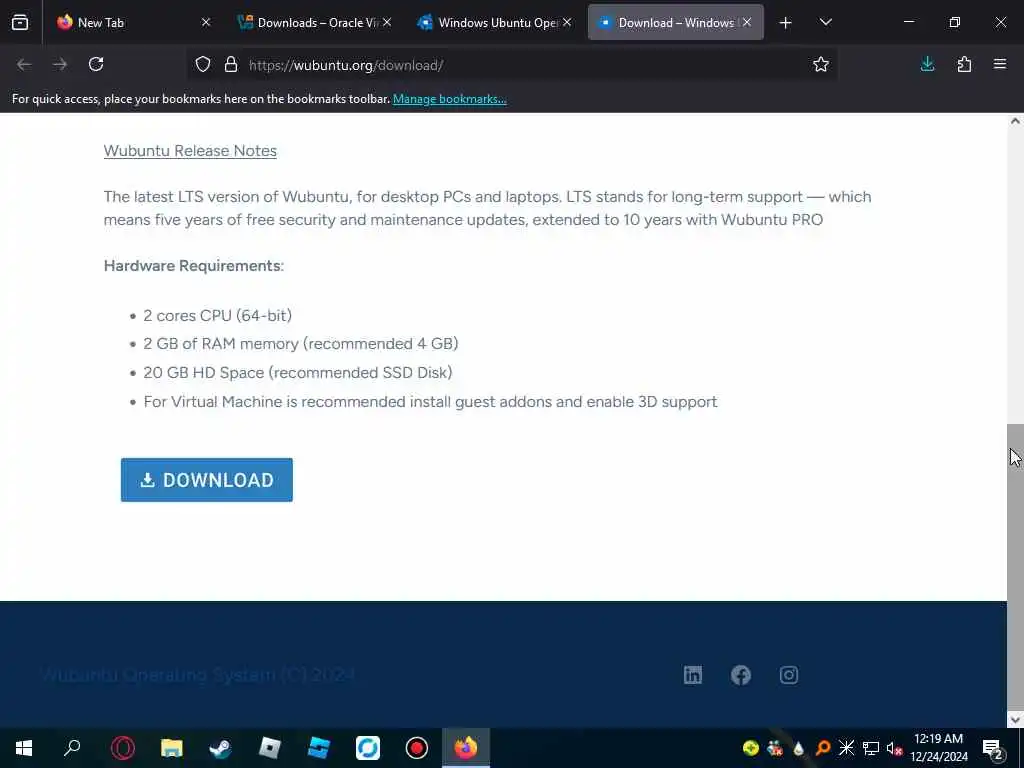The image size is (1024, 768).
Task: Close the Windows Ubuntu Operating System tab
Action: tap(567, 22)
